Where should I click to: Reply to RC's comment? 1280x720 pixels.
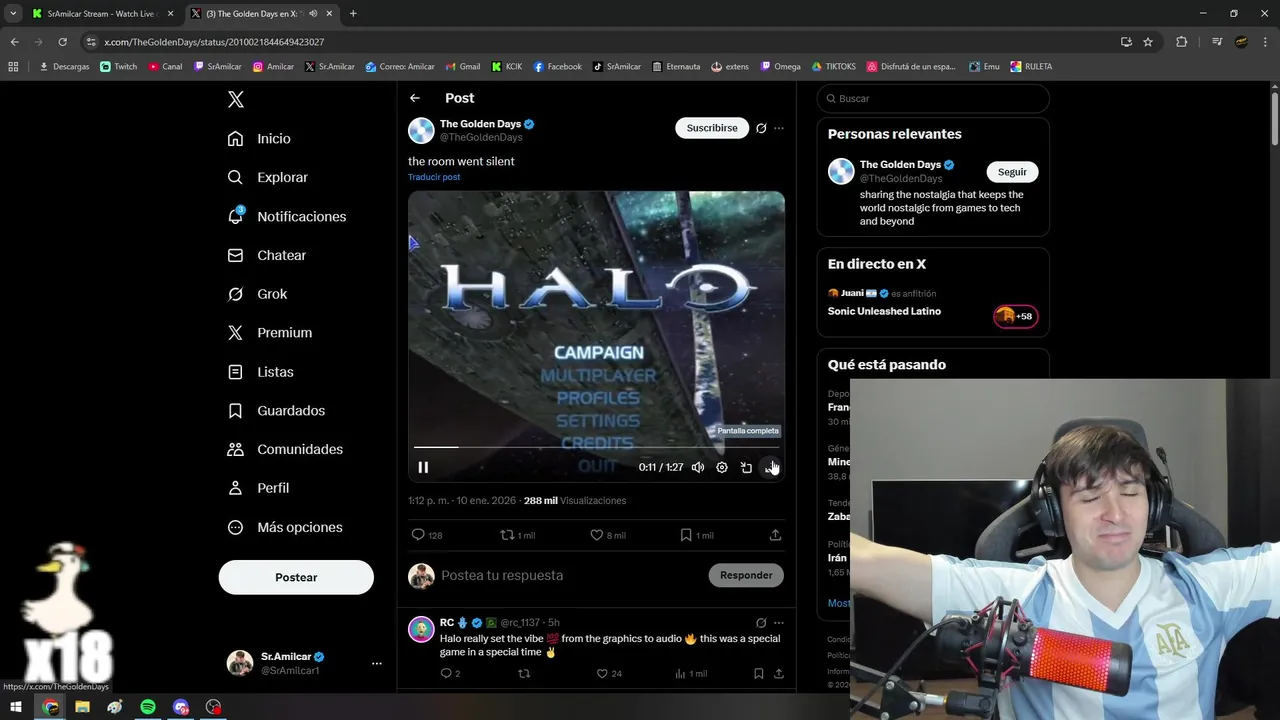point(450,674)
